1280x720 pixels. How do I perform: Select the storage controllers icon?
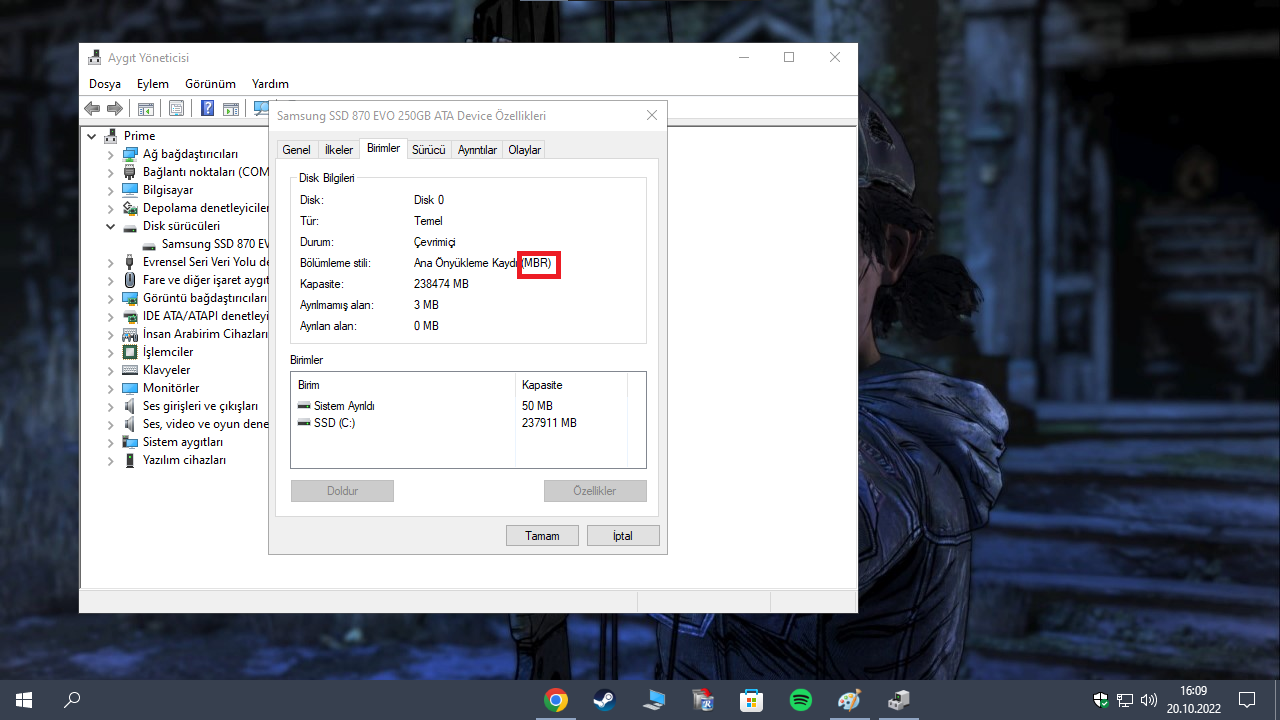[x=130, y=208]
